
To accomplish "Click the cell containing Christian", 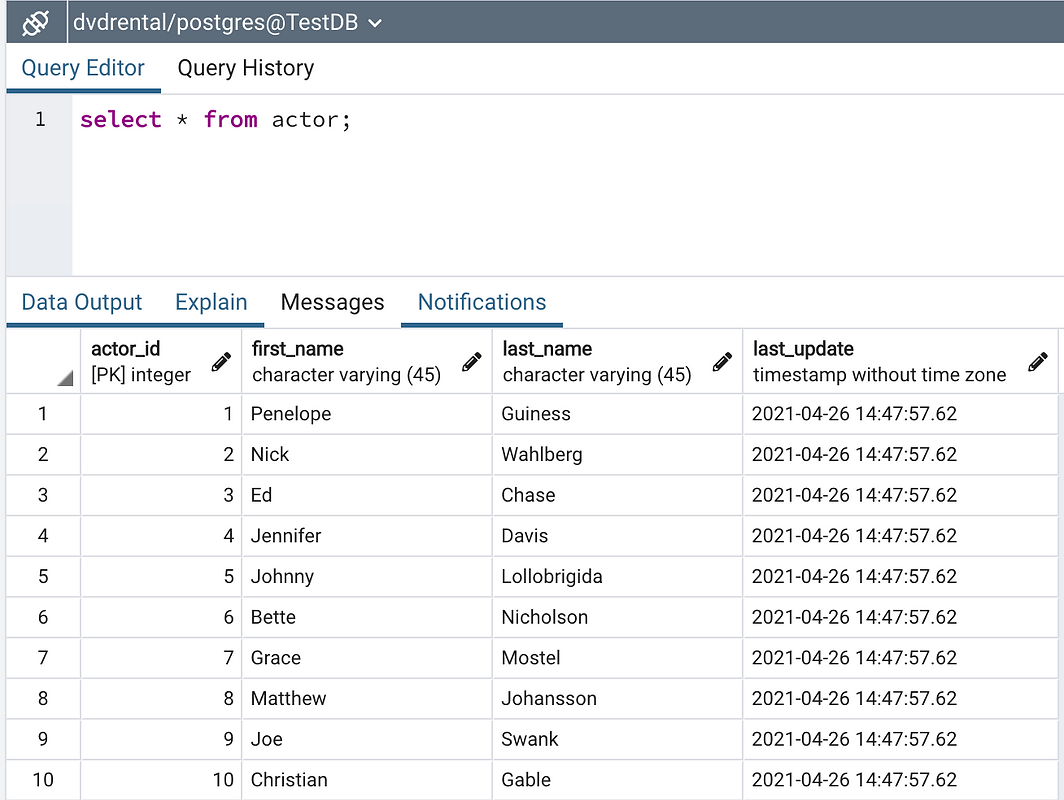I will (x=367, y=780).
